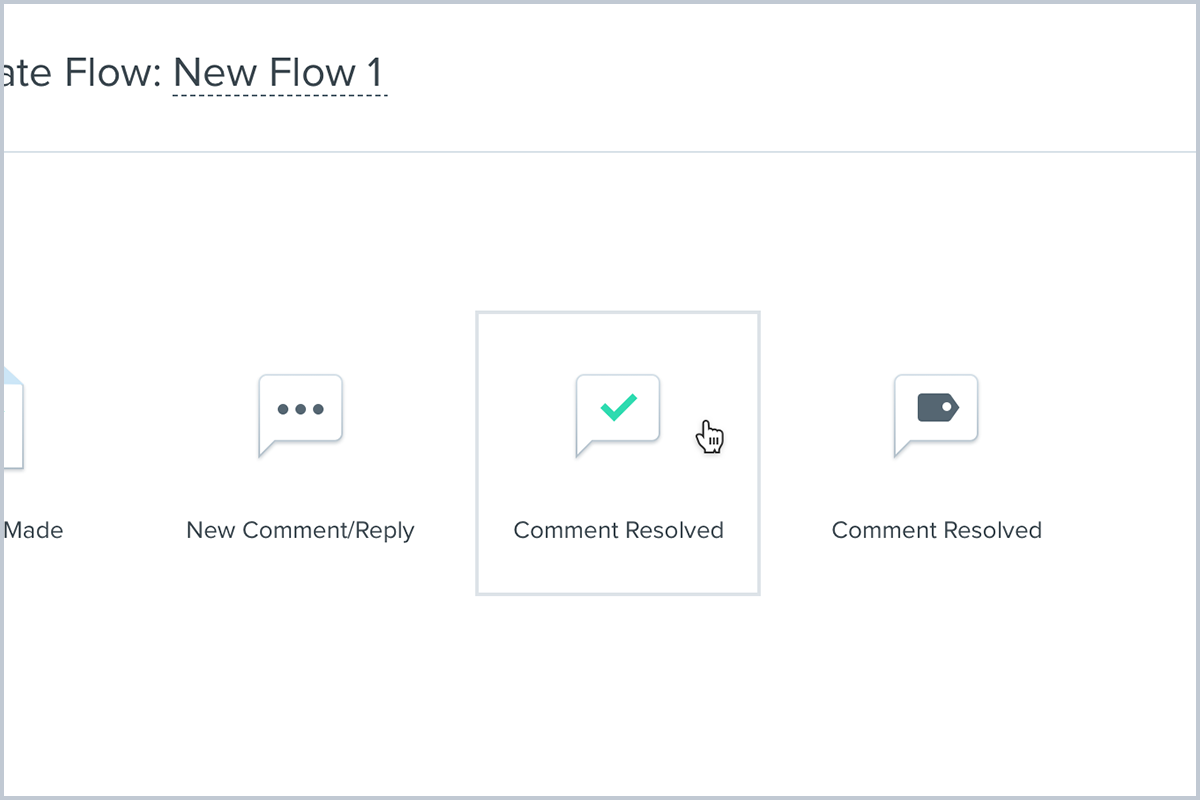This screenshot has height=800, width=1200.
Task: Click the three dots inside the comment bubble
Action: tap(300, 409)
